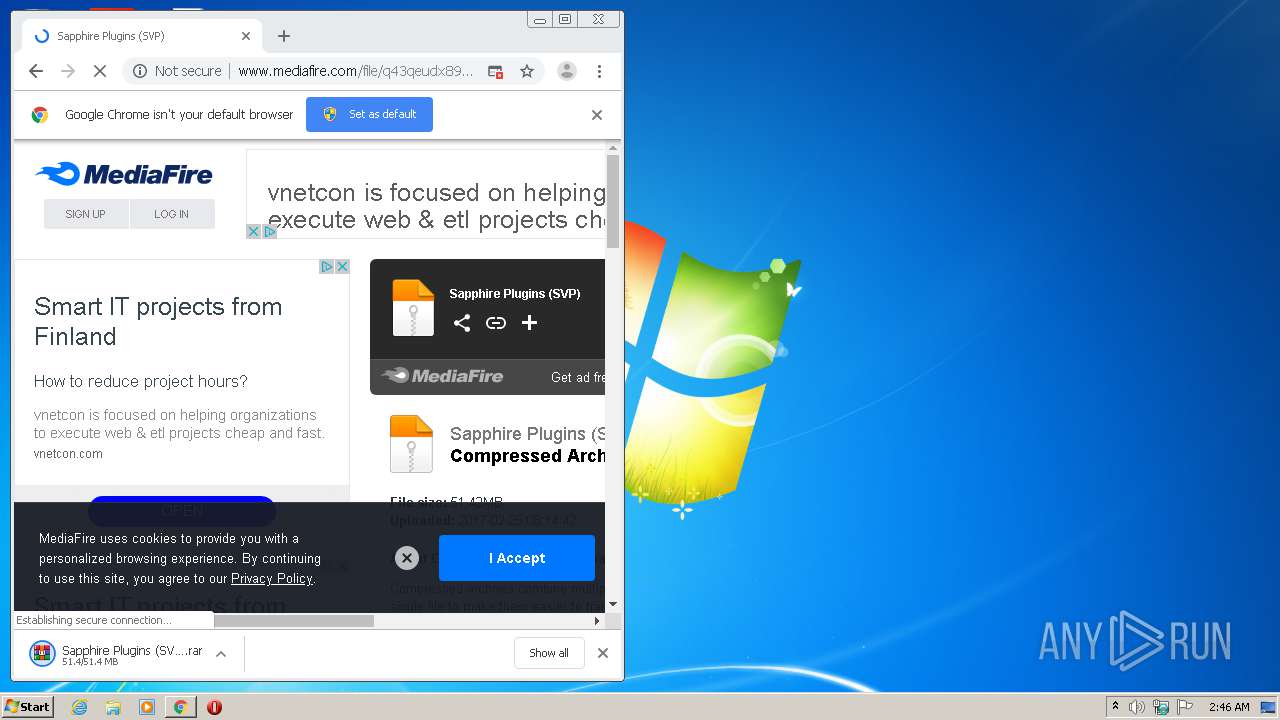Show hidden tray icons
This screenshot has width=1280, height=720.
[x=1115, y=706]
